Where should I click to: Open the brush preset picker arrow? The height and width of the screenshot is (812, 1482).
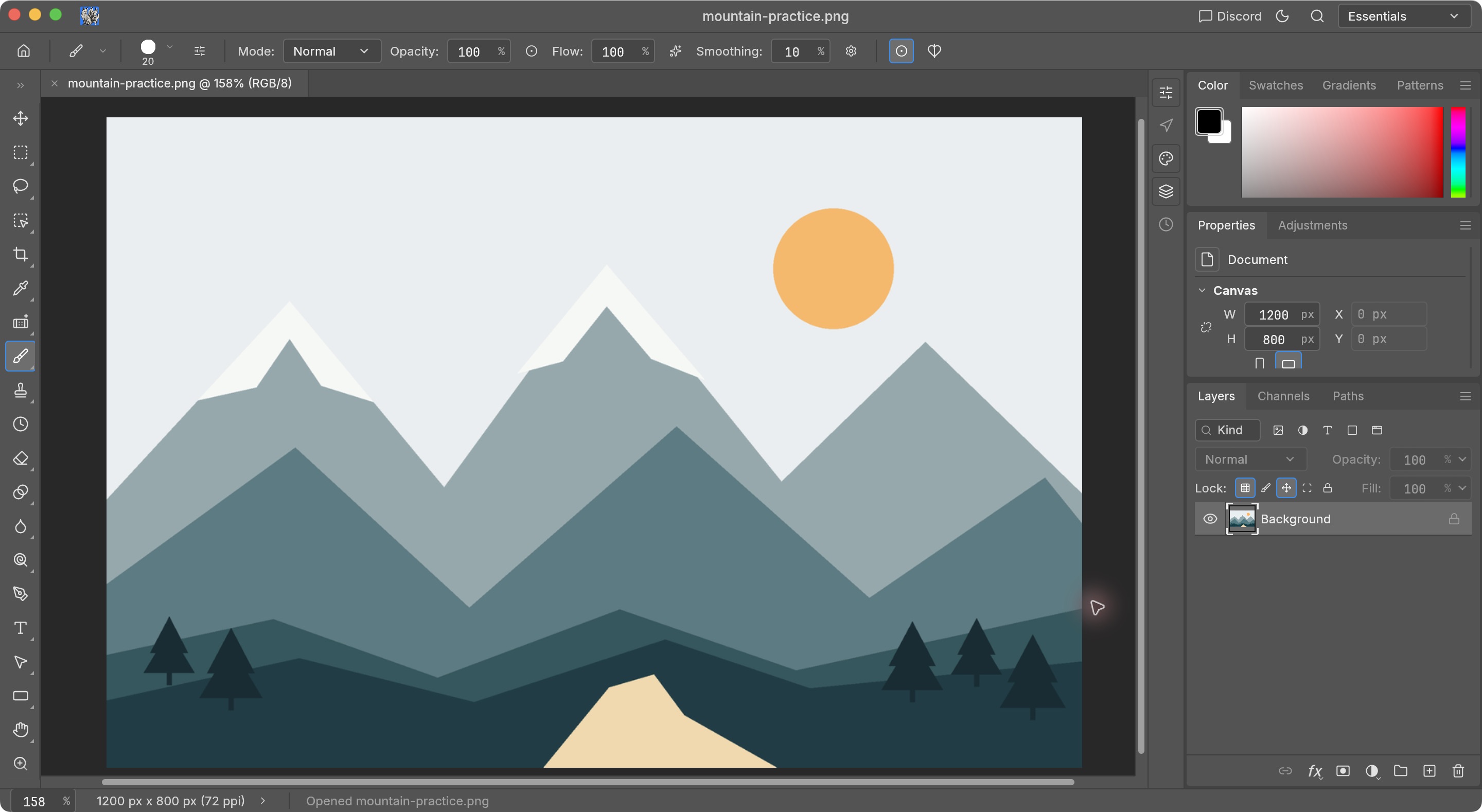pos(170,47)
